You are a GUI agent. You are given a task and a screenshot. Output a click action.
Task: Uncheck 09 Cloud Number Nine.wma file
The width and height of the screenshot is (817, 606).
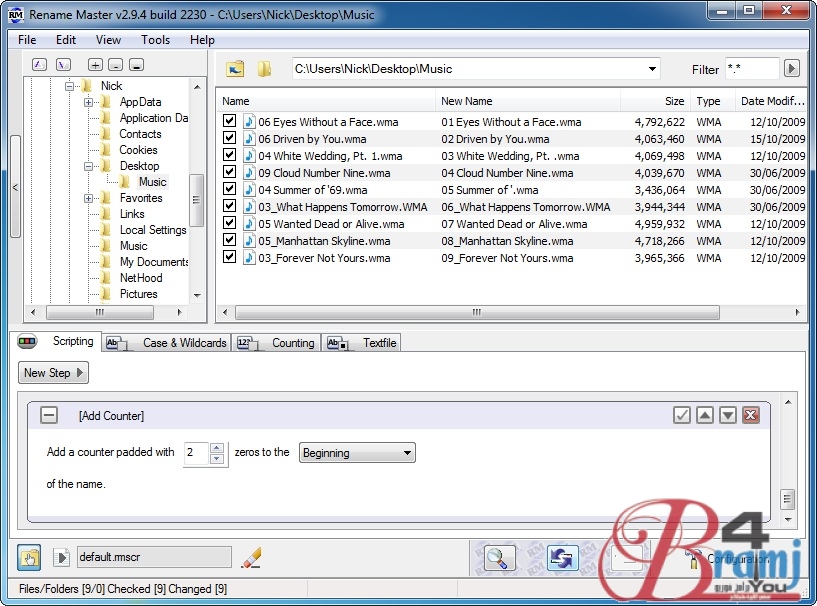230,173
